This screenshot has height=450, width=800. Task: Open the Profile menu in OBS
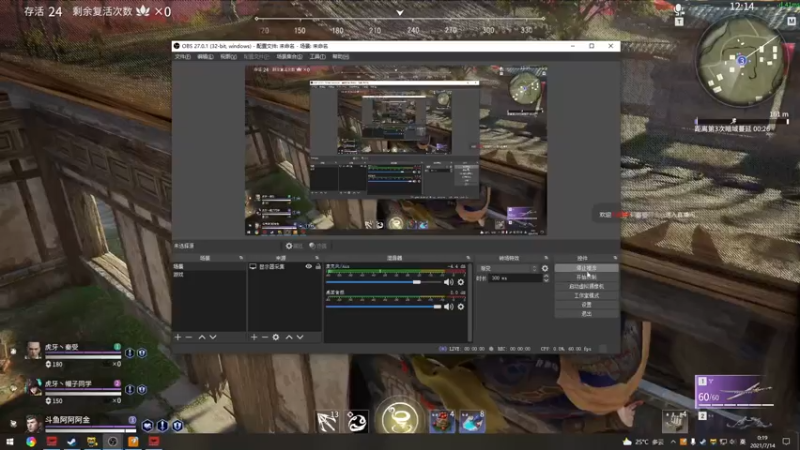click(256, 57)
